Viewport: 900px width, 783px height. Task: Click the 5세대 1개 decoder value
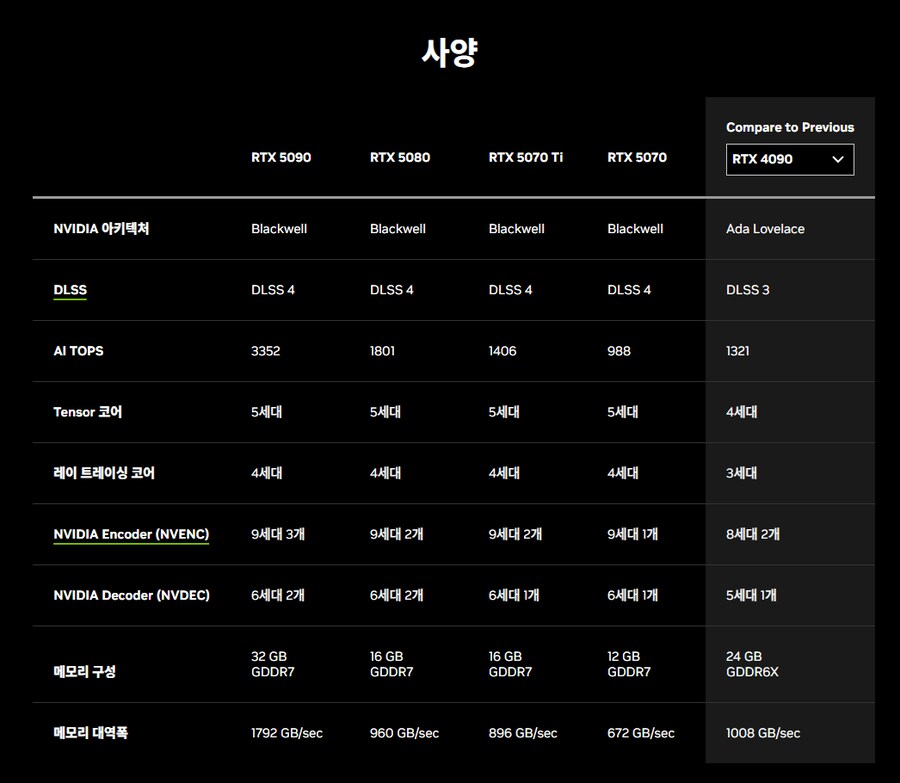[751, 595]
